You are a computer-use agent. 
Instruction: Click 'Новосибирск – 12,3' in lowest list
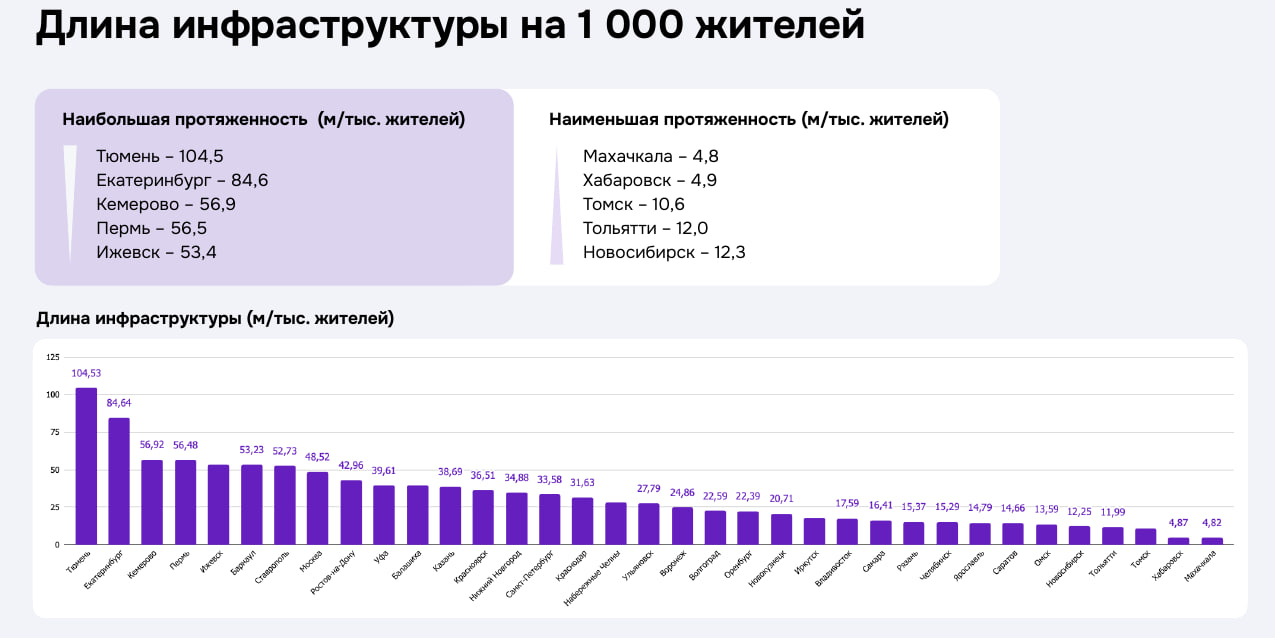click(x=664, y=252)
